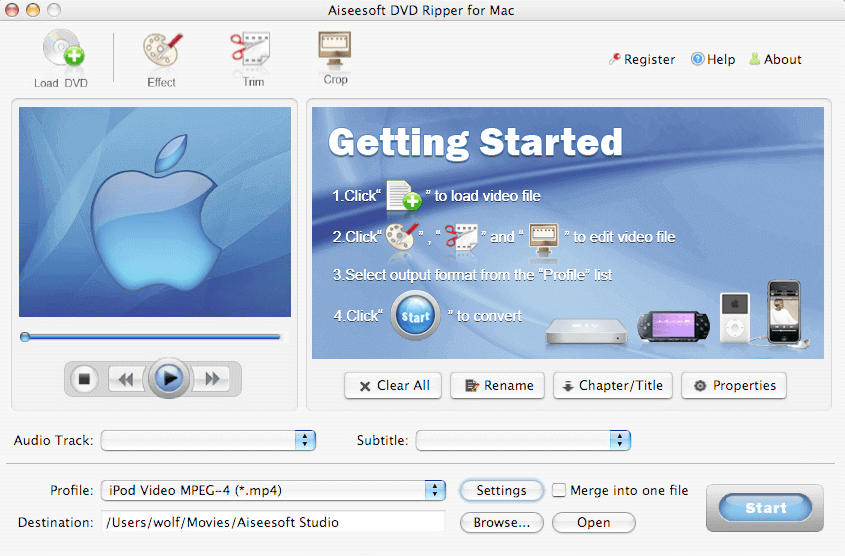
Task: Click the Getting Started heading
Action: pos(475,143)
